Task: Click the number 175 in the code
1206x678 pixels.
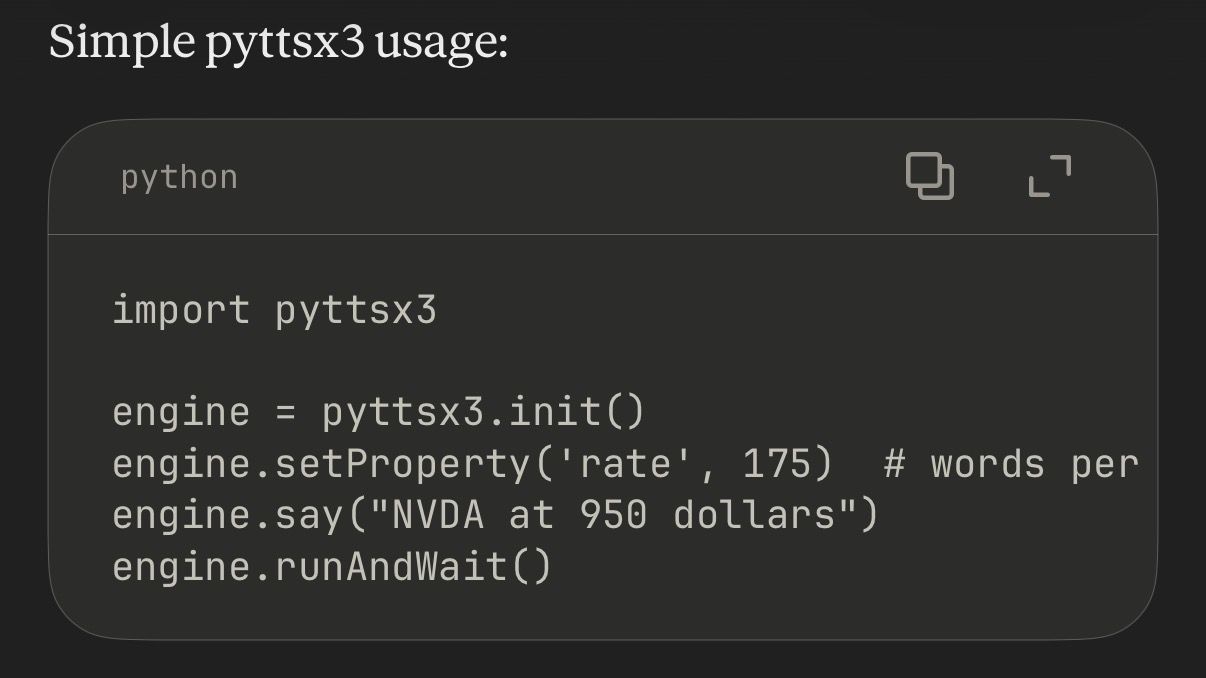Action: pos(775,464)
